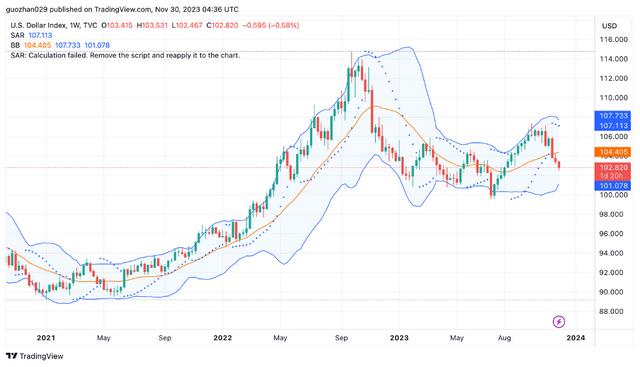This screenshot has height=367, width=640.
Task: Click the BB lower value 101.078 in legend
Action: [x=97, y=45]
